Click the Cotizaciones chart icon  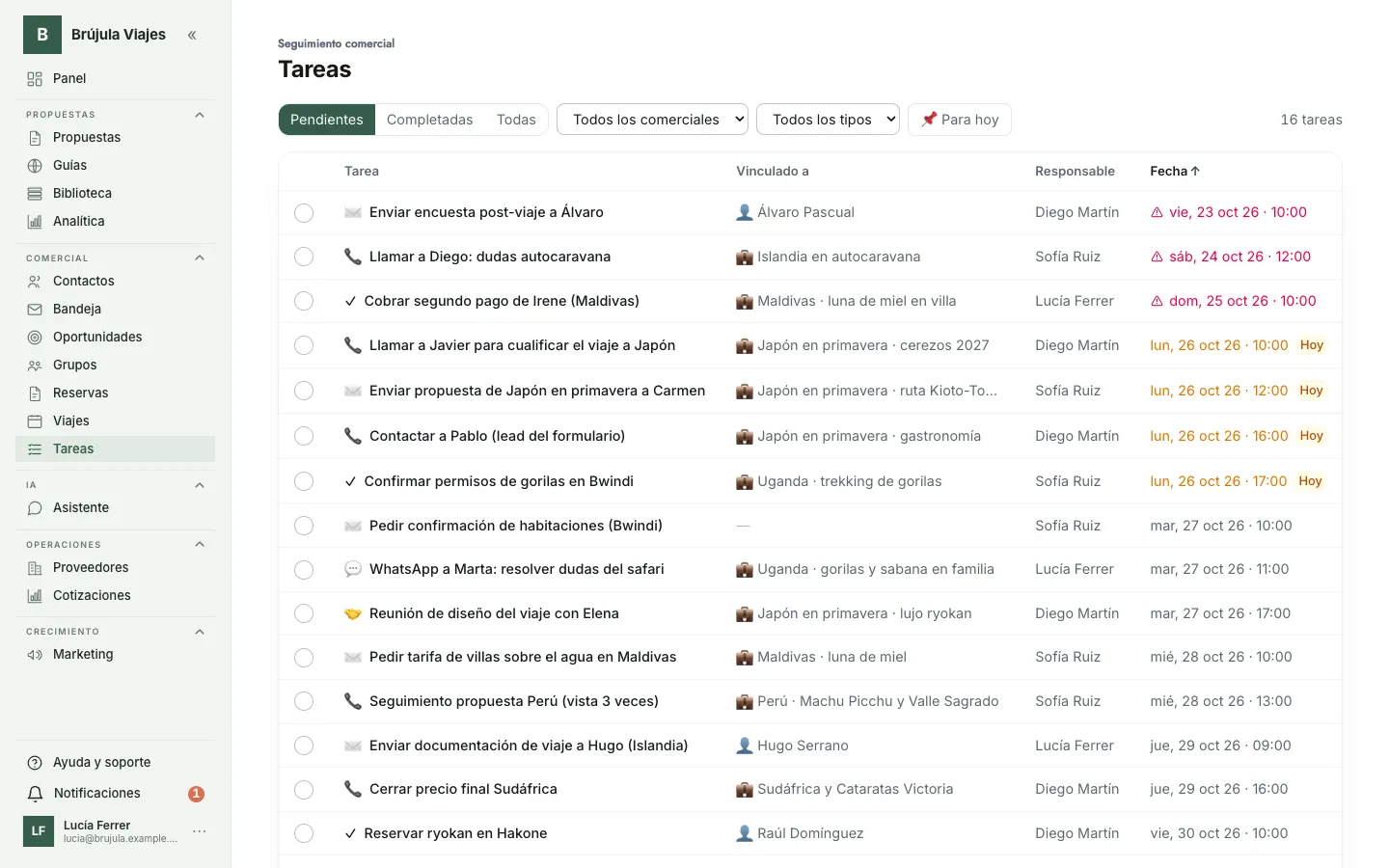[35, 596]
